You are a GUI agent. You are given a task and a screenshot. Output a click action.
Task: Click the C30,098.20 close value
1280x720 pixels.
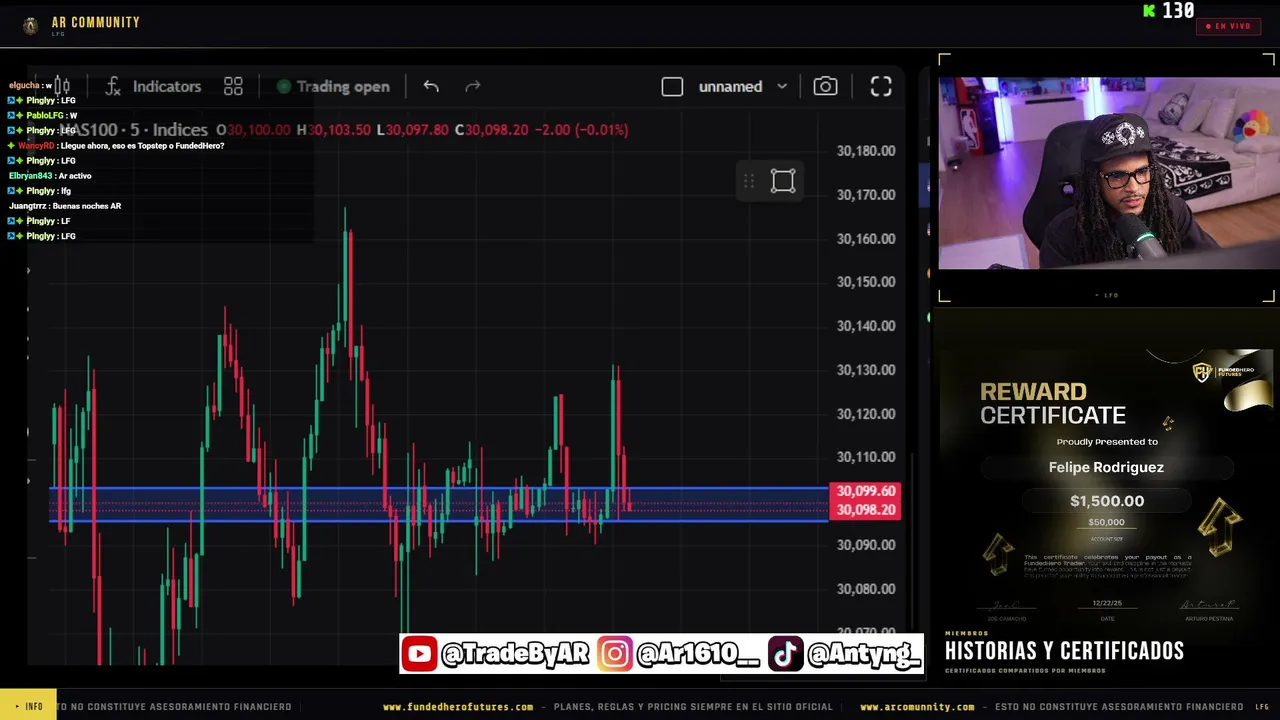pos(491,130)
